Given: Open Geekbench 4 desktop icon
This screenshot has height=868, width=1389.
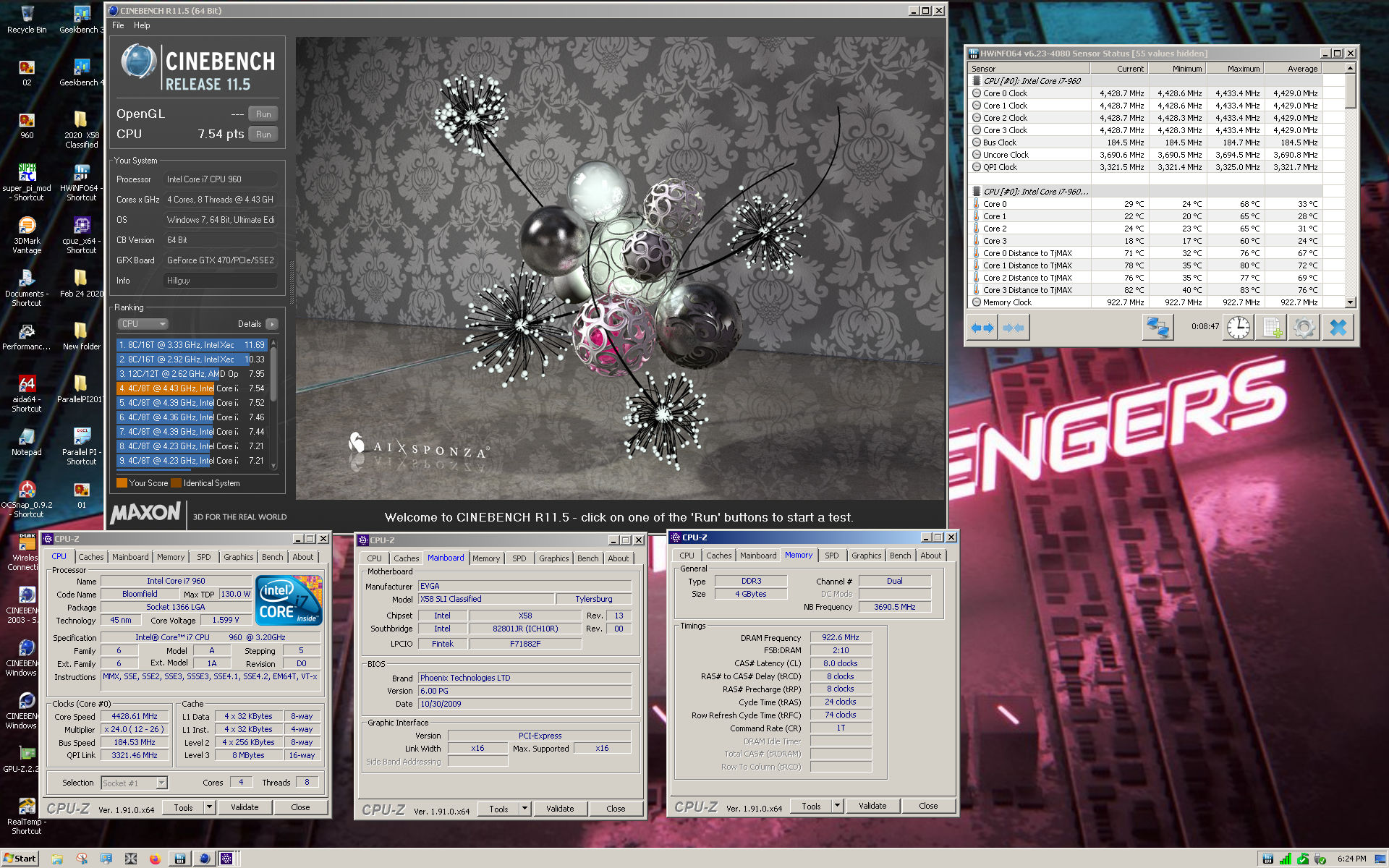Looking at the screenshot, I should pos(80,72).
